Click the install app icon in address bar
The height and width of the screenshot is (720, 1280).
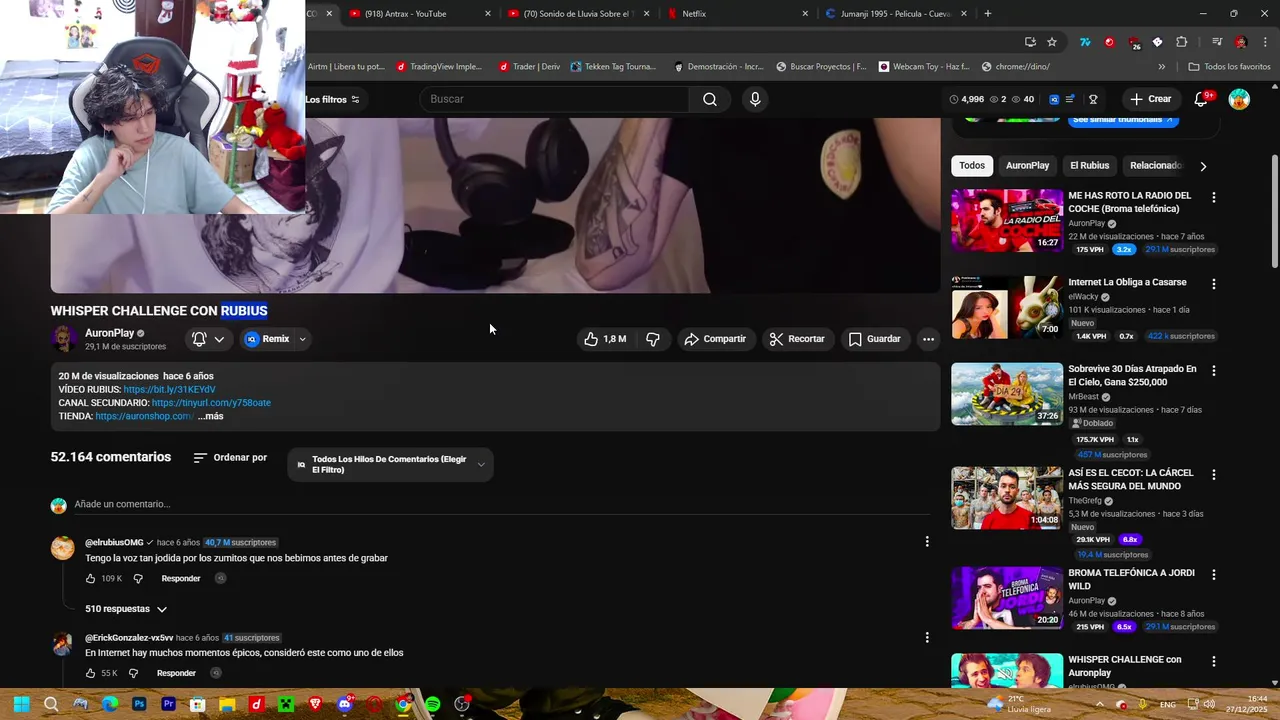click(x=1030, y=42)
